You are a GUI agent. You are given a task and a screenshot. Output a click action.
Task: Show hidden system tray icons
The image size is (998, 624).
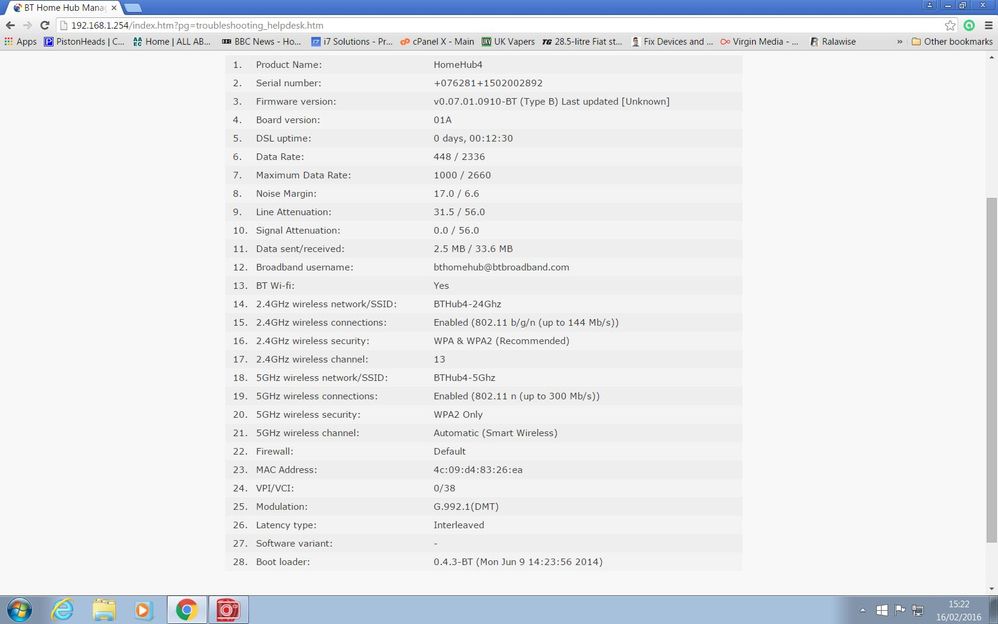click(x=862, y=610)
